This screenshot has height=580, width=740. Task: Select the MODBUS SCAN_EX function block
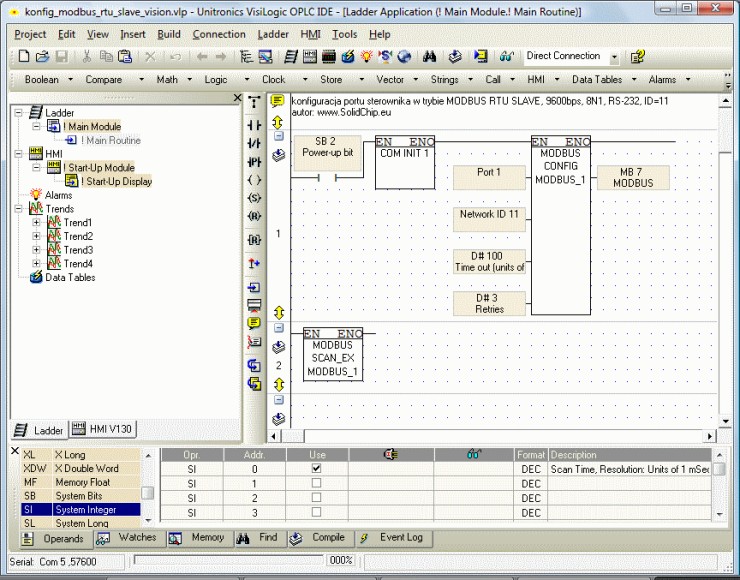pos(333,354)
